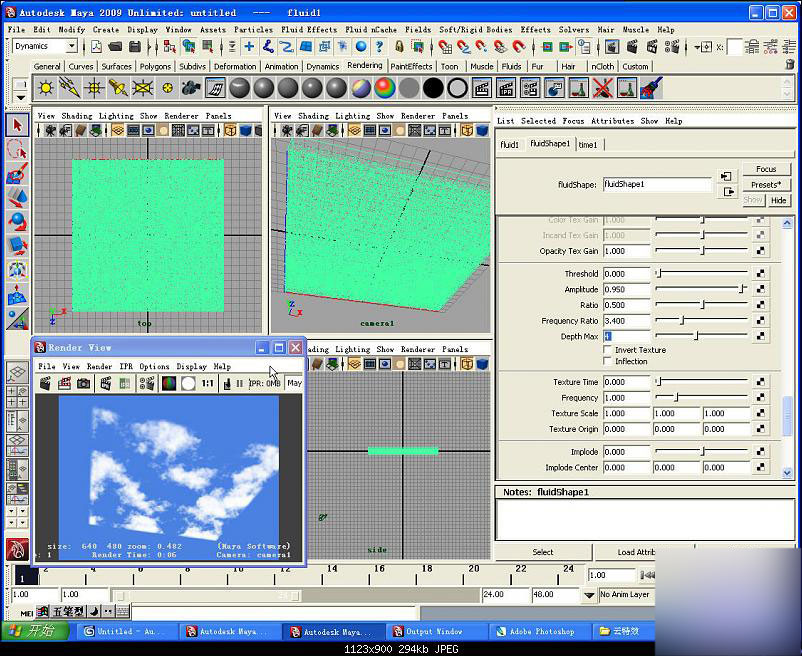
Task: Click the map button next to Amplitude
Action: [761, 289]
